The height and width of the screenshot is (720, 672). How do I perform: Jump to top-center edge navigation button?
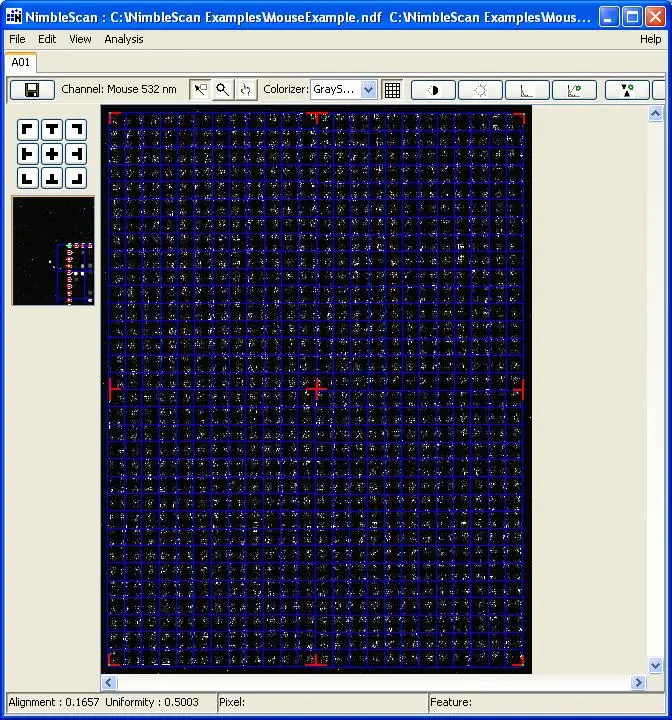coord(52,130)
